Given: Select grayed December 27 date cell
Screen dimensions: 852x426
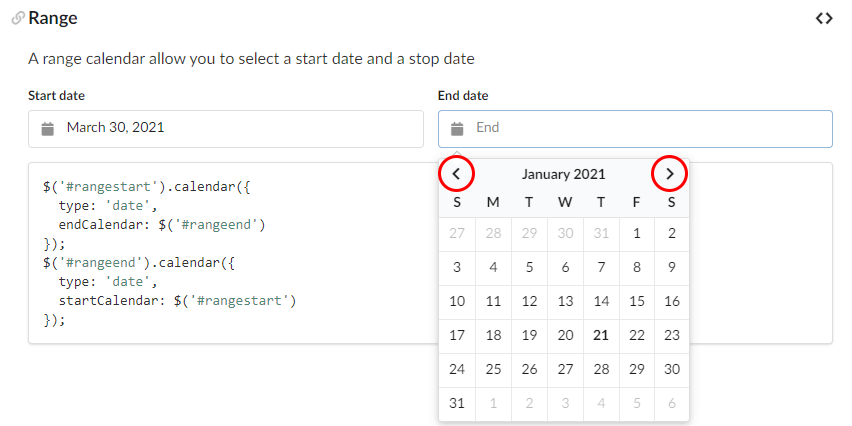Looking at the screenshot, I should [x=457, y=234].
